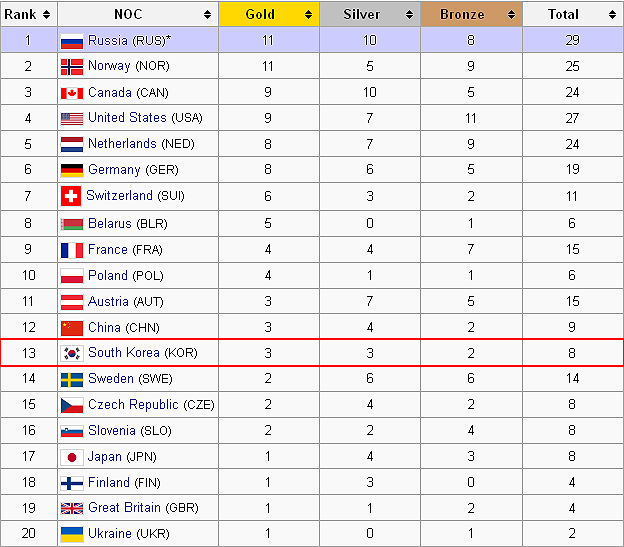
Task: Sort table by Total column arrows
Action: click(612, 15)
